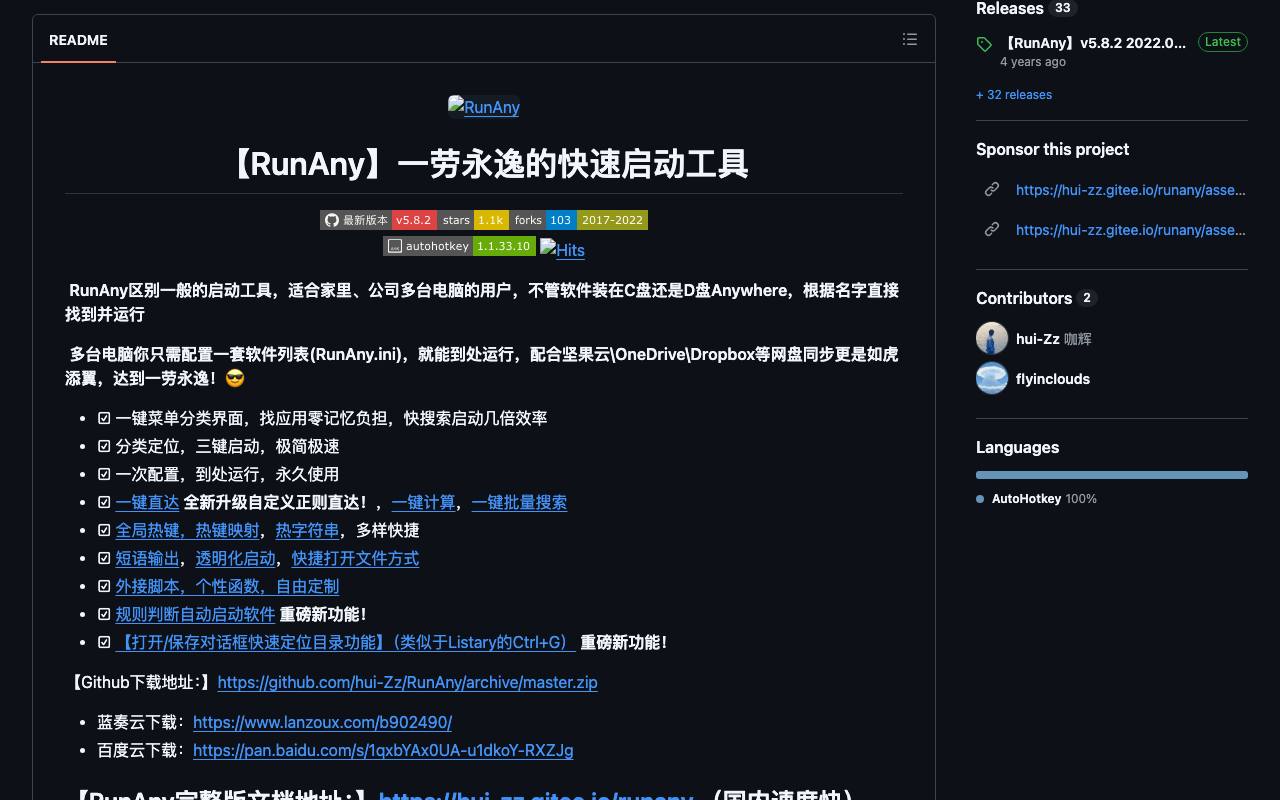Open flyinclouds contributor profile name
The height and width of the screenshot is (800, 1280).
point(1053,379)
